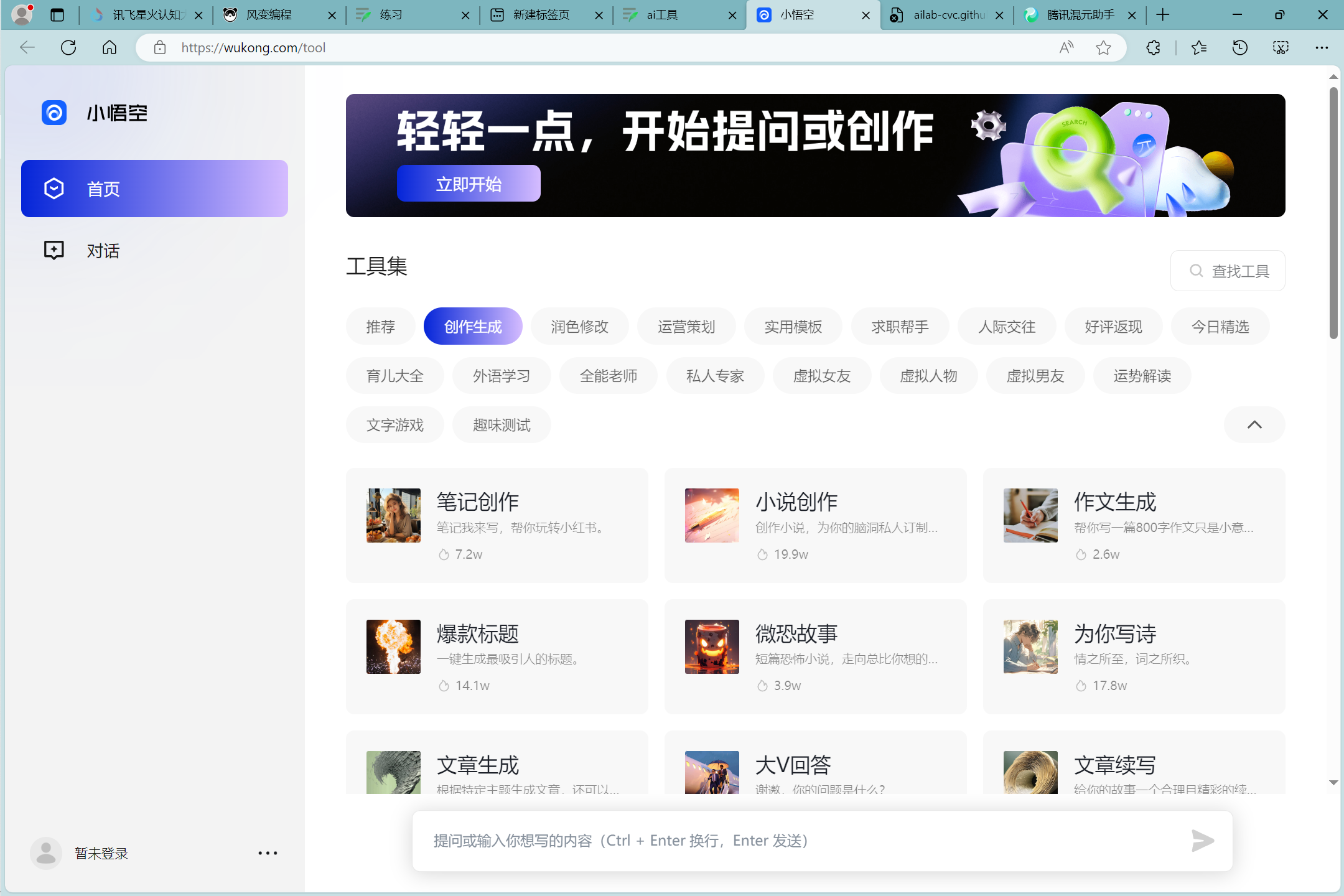The height and width of the screenshot is (896, 1344).
Task: Click the site info lock icon
Action: point(160,47)
